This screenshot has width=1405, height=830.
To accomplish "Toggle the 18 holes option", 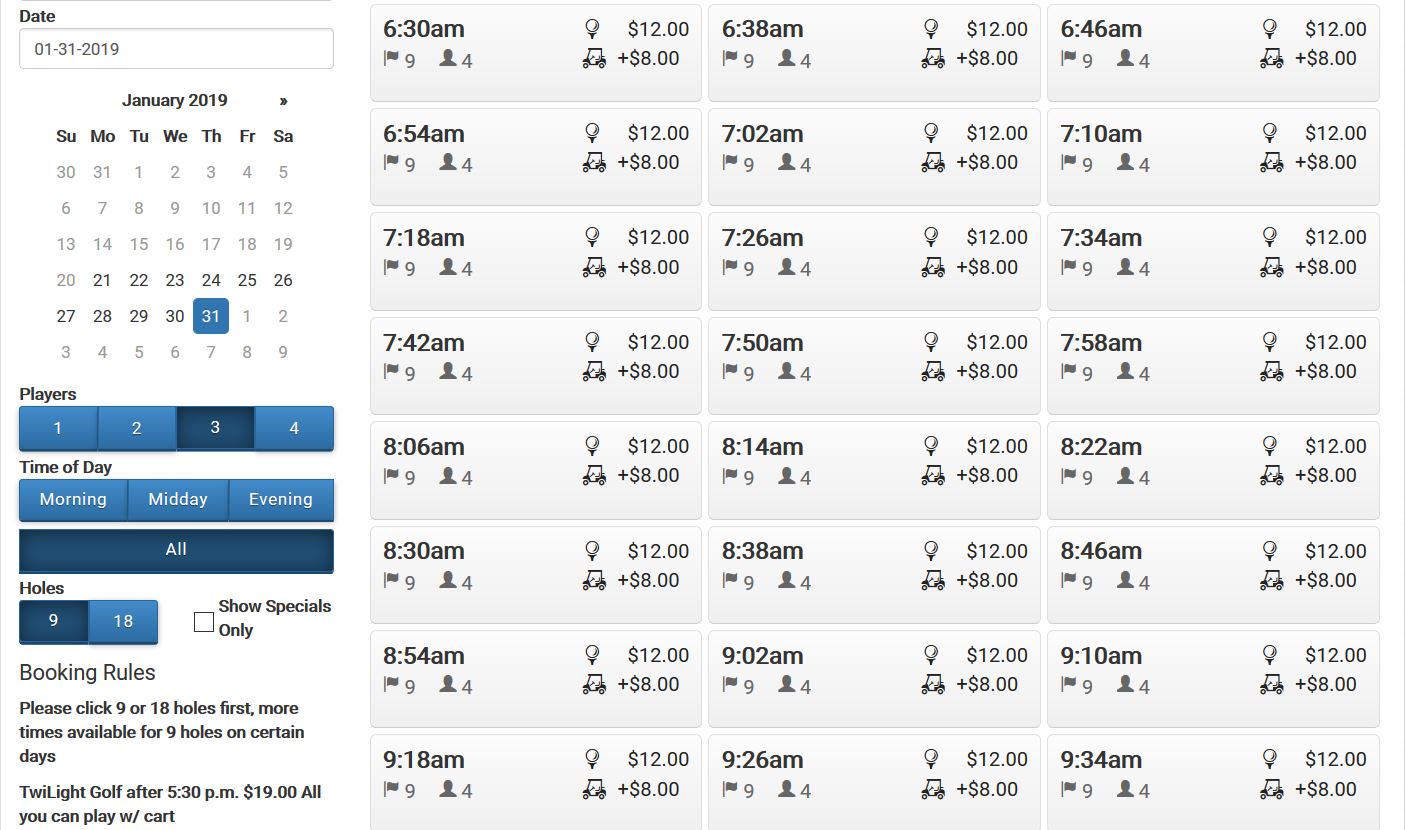I will 123,621.
